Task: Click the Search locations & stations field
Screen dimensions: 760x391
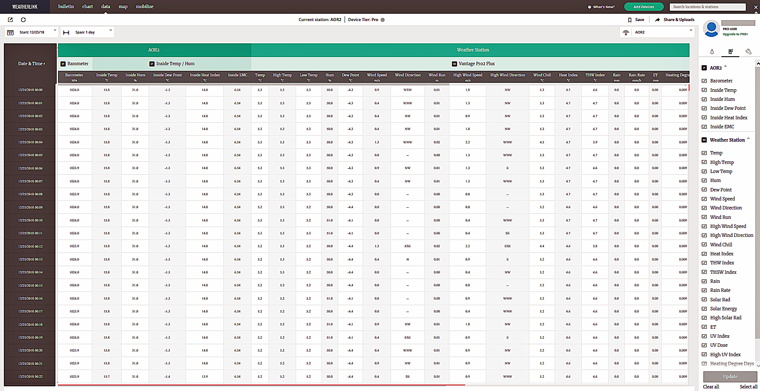Action: (708, 7)
